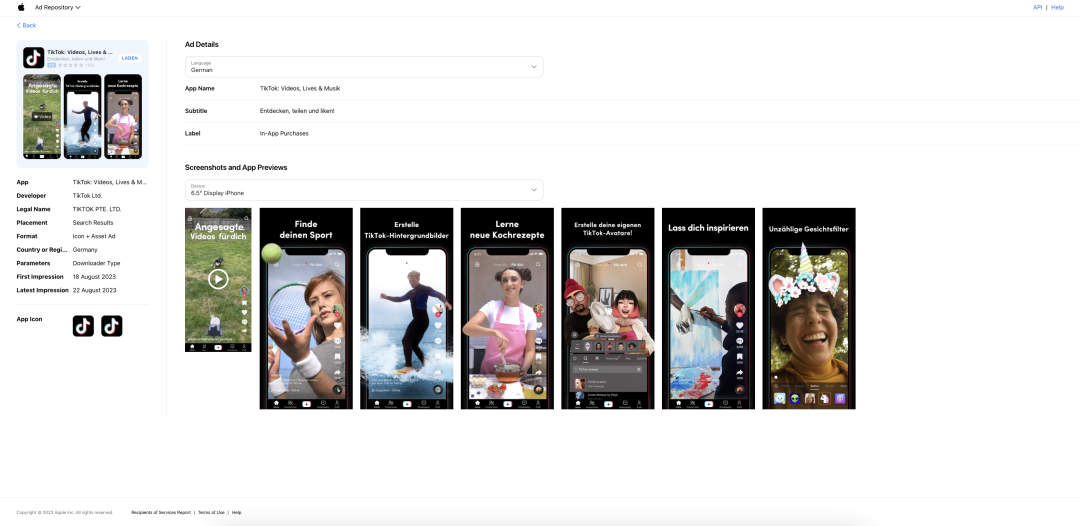This screenshot has width=1080, height=526.
Task: Select the 'Erstelle TikTok-Hintergrundbilder' screenshot
Action: 406,308
